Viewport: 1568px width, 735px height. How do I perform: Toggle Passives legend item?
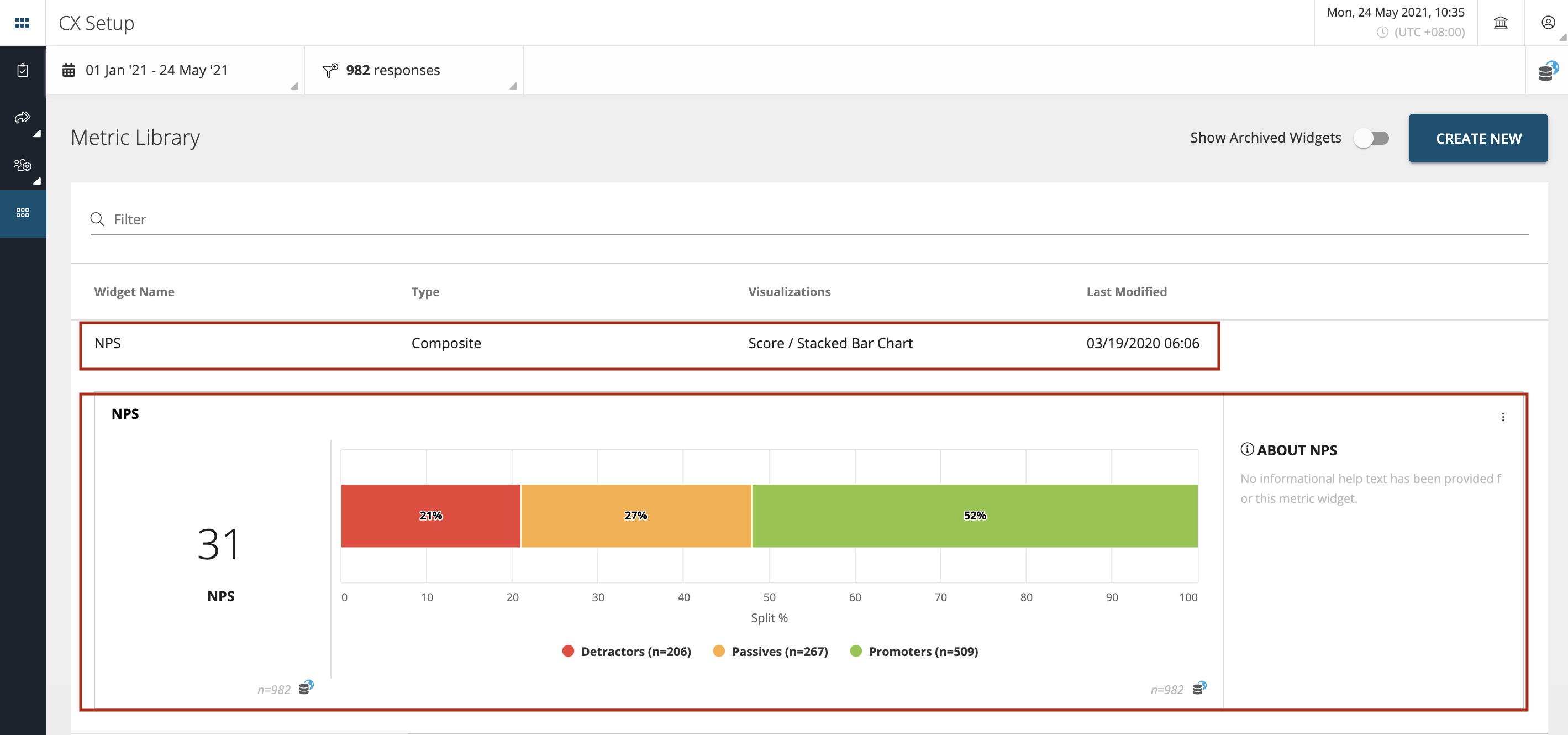(x=770, y=651)
